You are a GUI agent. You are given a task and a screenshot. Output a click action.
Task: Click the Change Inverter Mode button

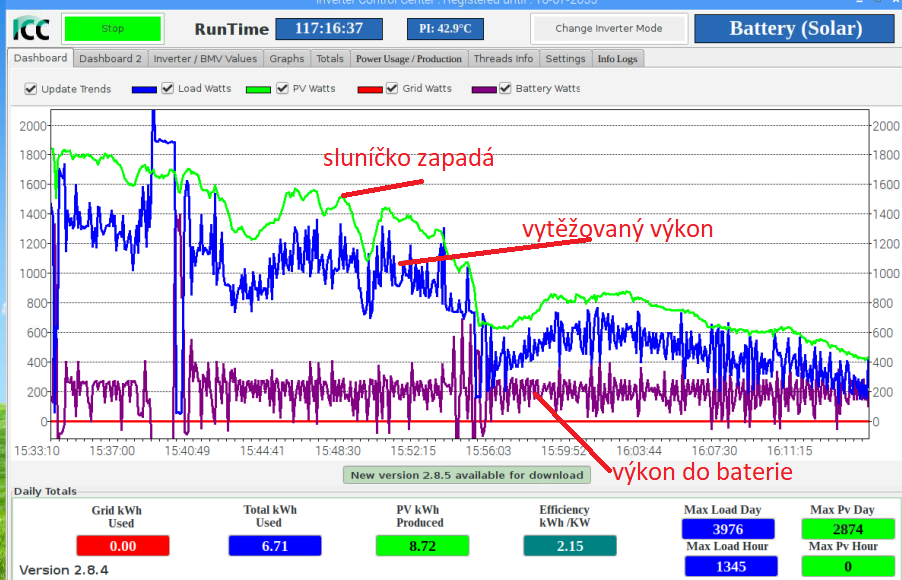pos(608,29)
